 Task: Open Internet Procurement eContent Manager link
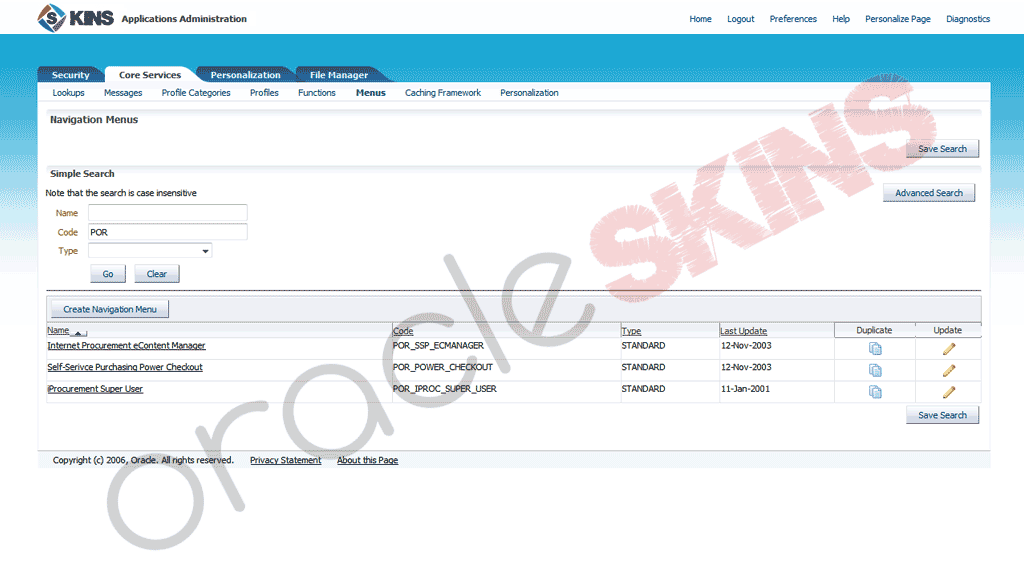(126, 346)
